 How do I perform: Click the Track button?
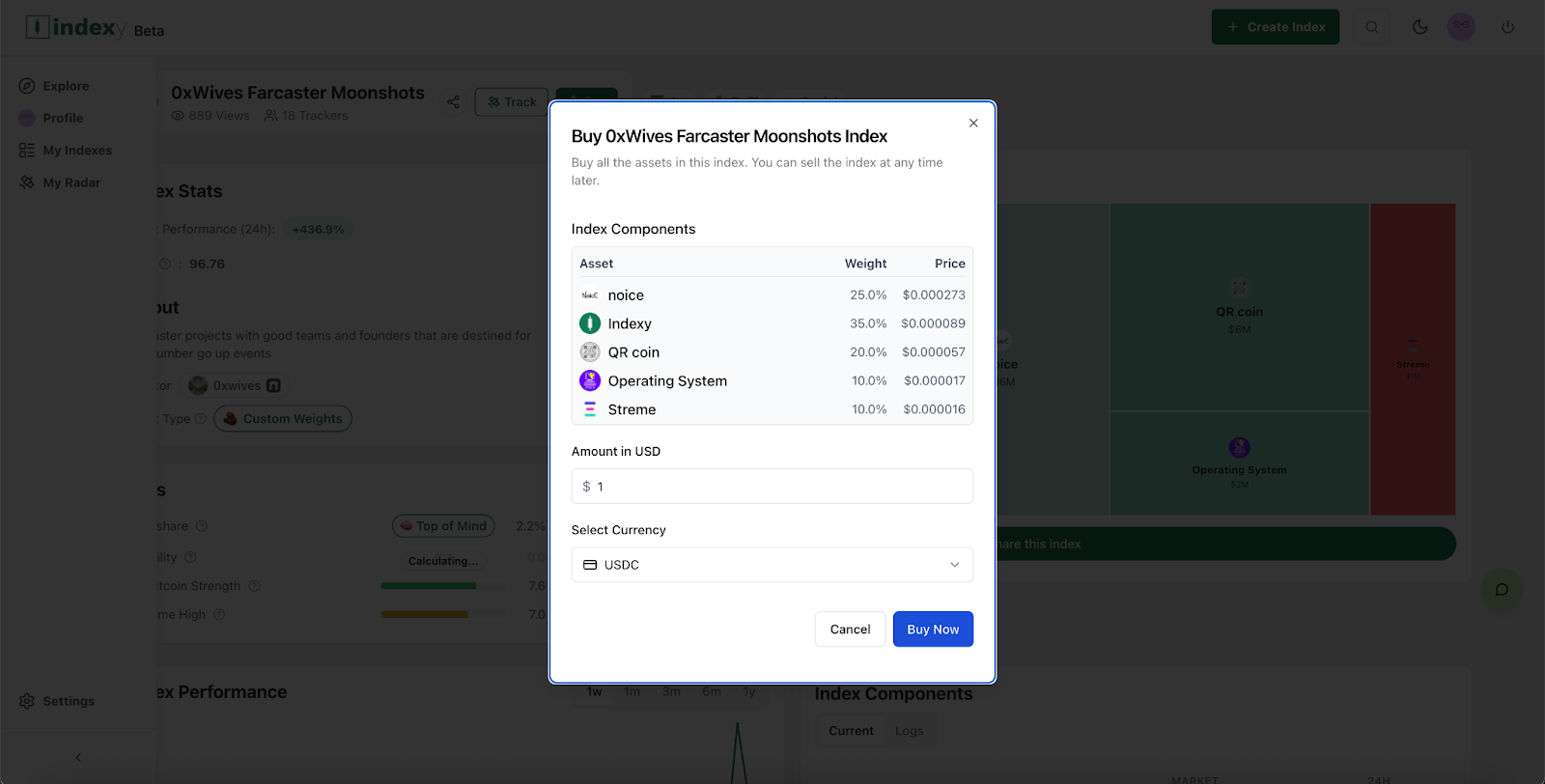tap(512, 101)
